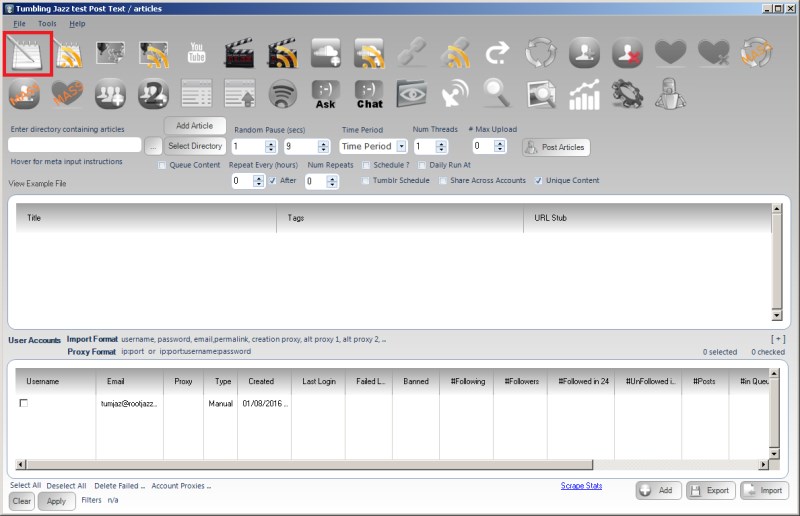
Task: Open the Chat smiley icon
Action: click(x=369, y=95)
